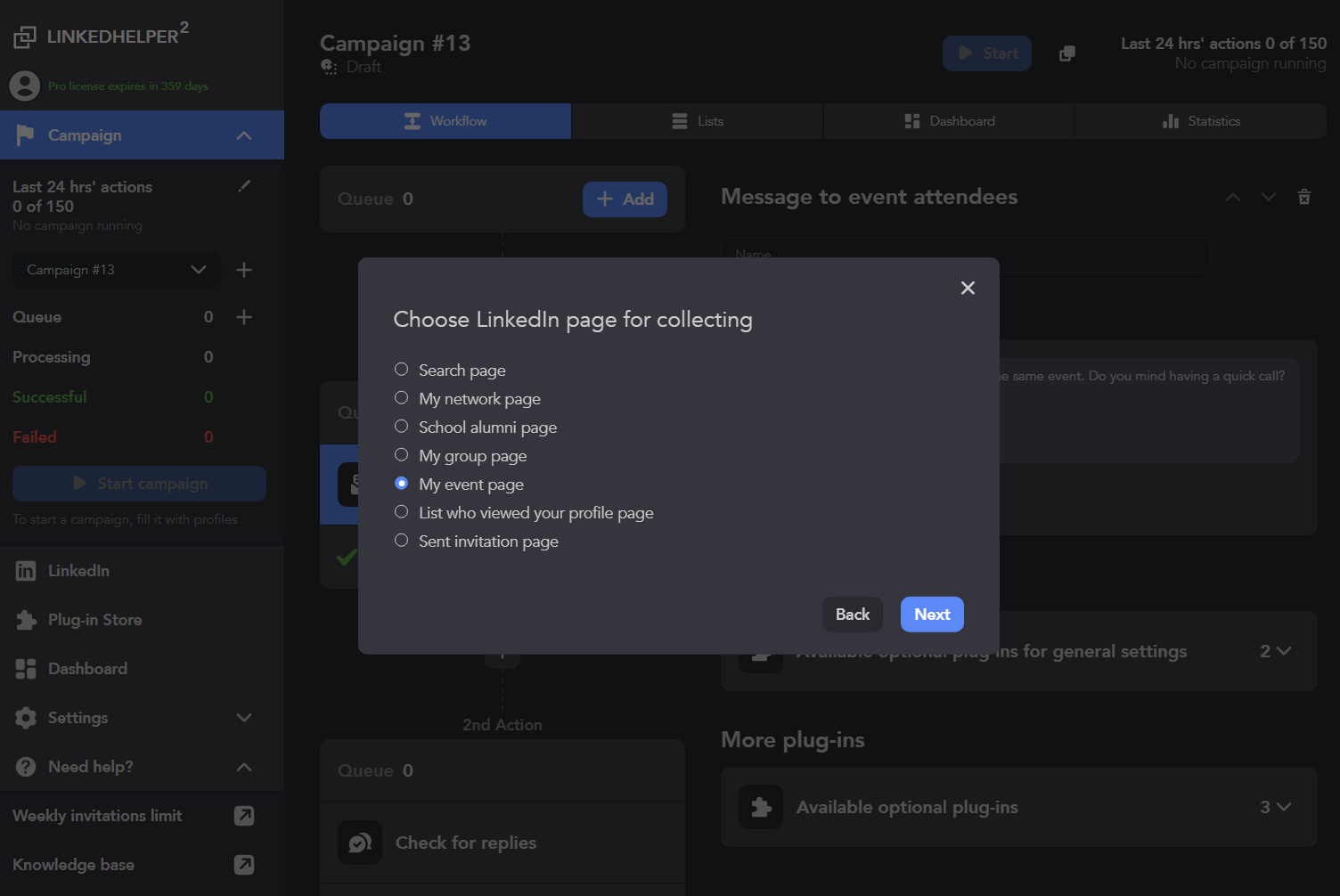Click the draft status icon under title
Viewport: 1340px width, 896px height.
click(x=329, y=67)
